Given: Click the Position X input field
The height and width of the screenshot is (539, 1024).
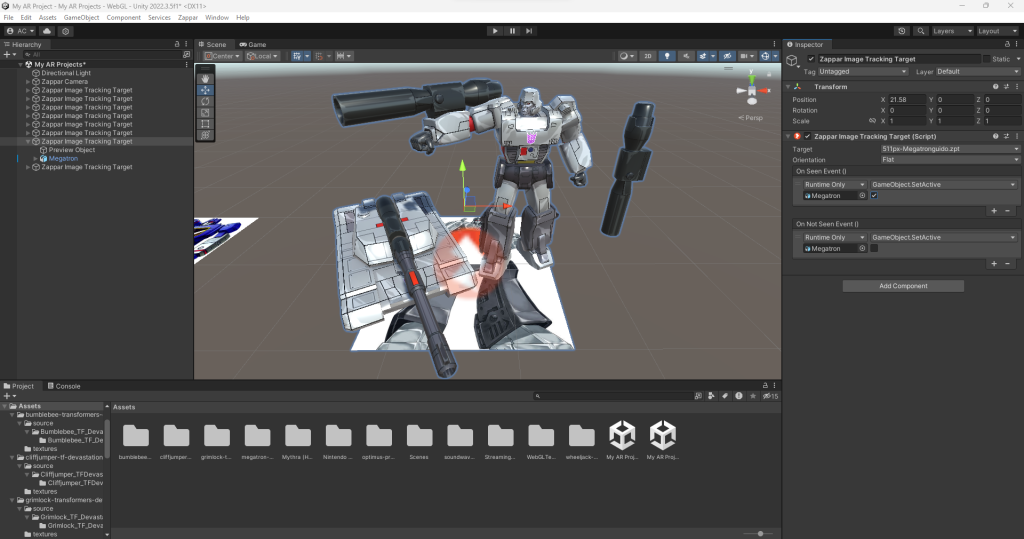Looking at the screenshot, I should click(x=906, y=100).
